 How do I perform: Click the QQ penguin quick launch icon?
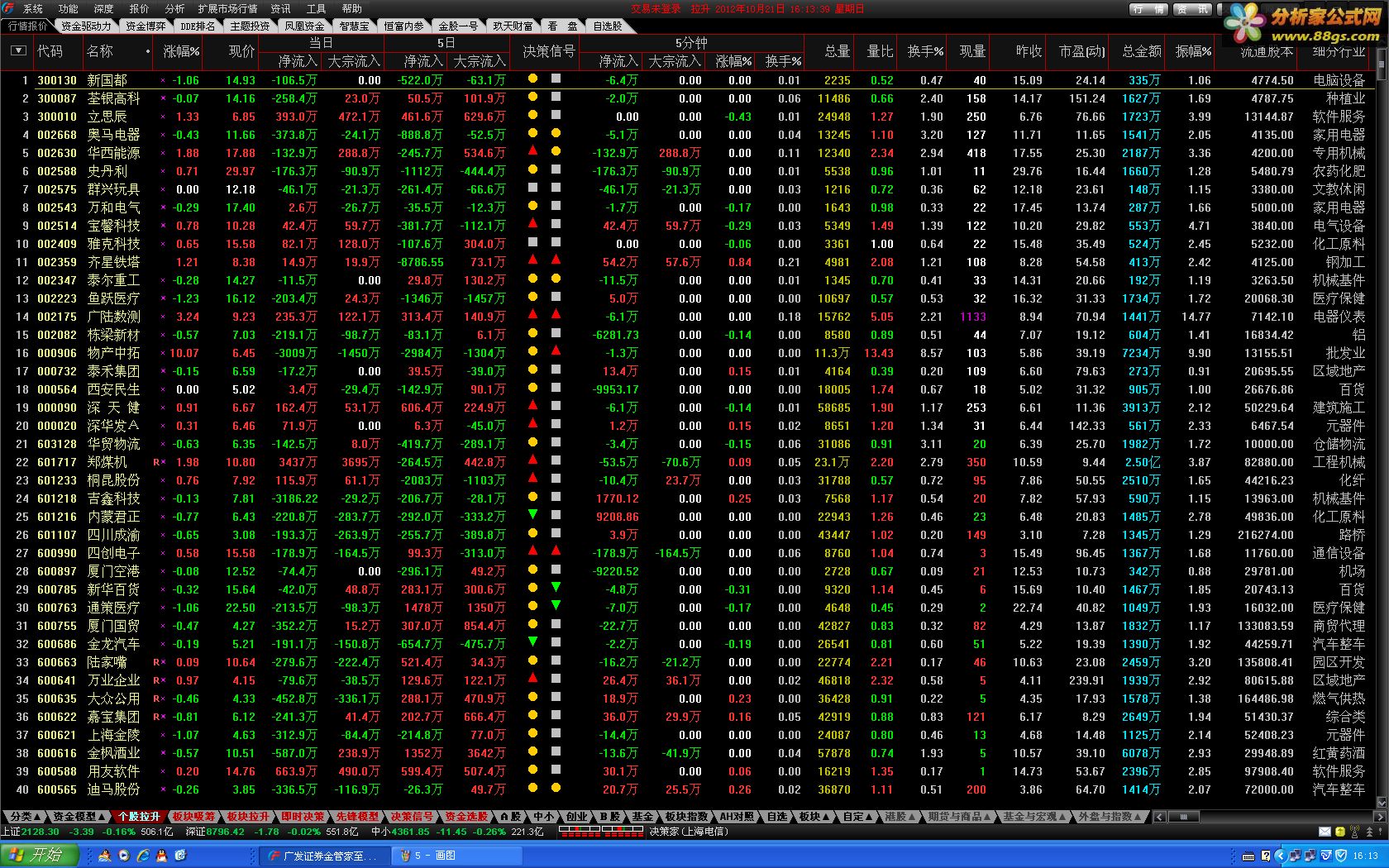162,856
